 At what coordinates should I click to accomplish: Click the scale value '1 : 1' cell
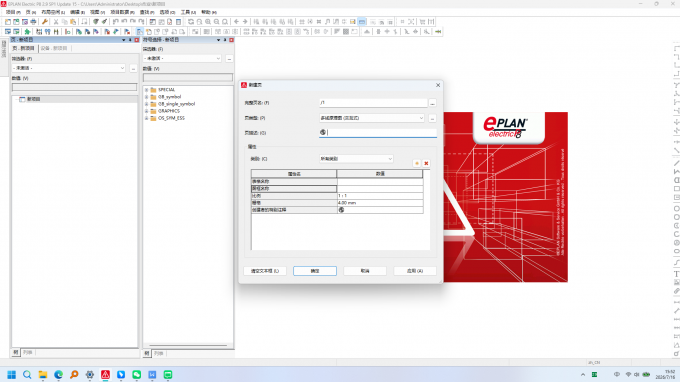coord(380,196)
